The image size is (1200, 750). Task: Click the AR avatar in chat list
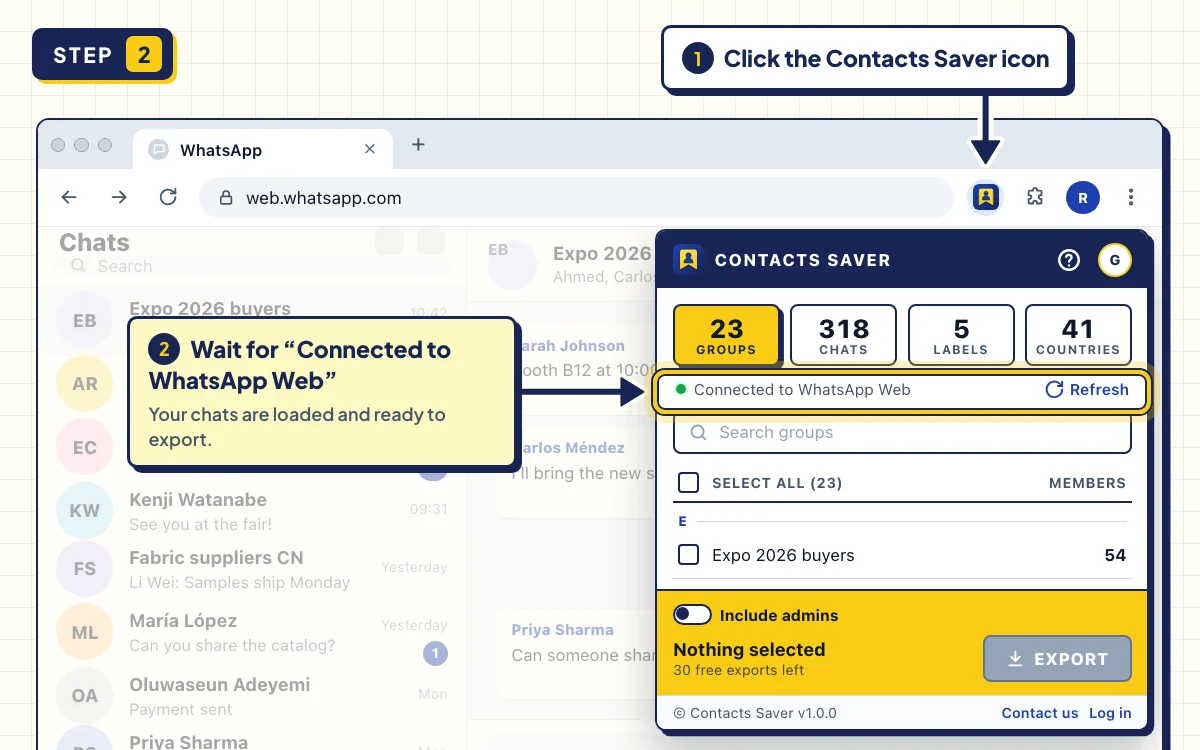[84, 383]
